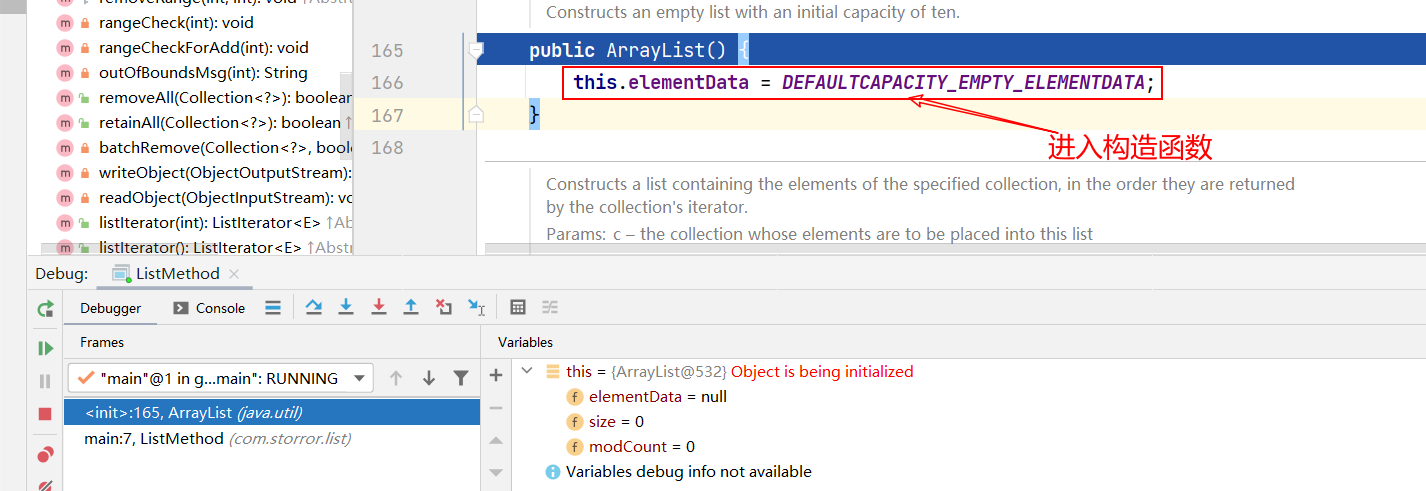Click the blue Step Into arrow

tap(346, 308)
